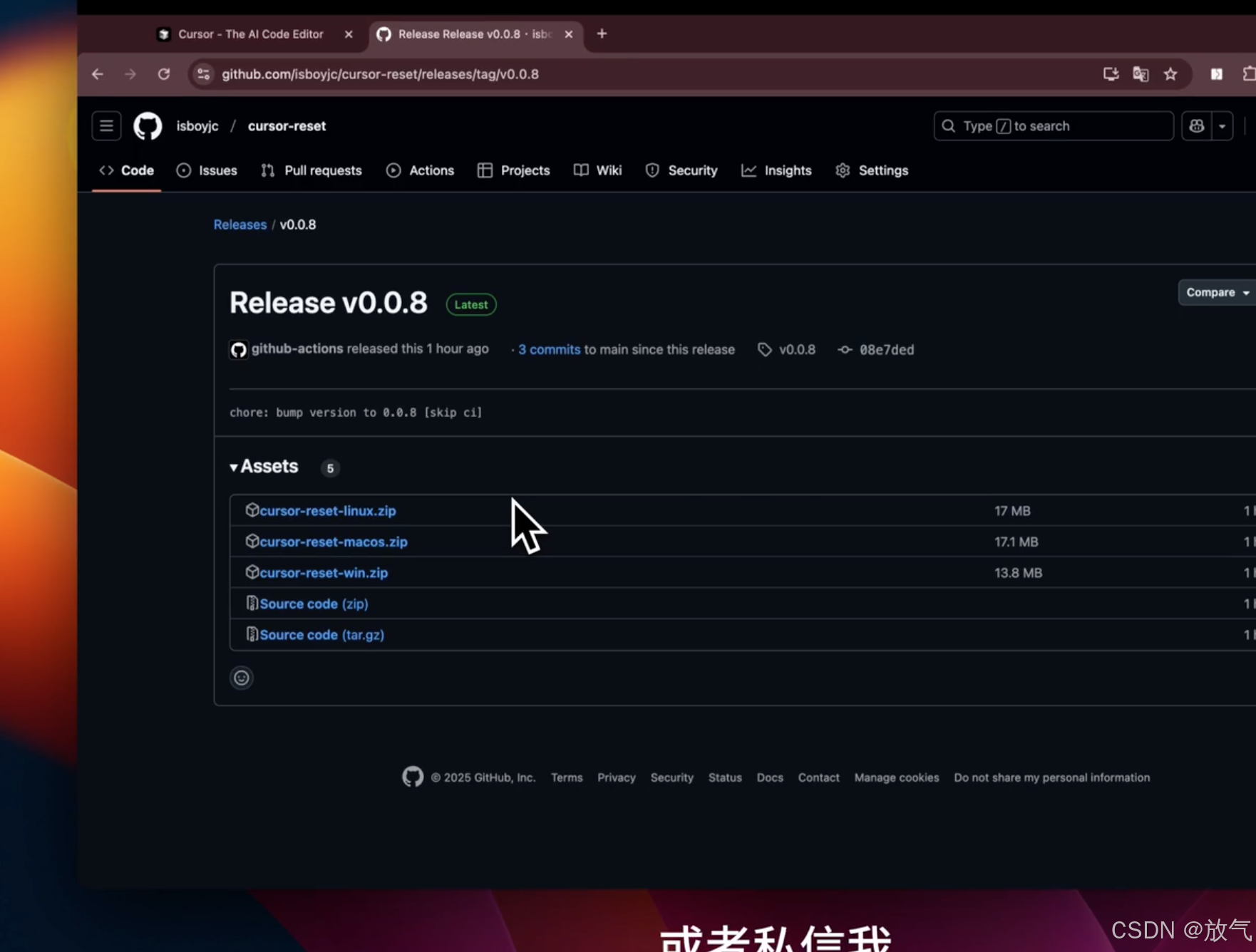
Task: Go to the Actions tab
Action: point(421,170)
